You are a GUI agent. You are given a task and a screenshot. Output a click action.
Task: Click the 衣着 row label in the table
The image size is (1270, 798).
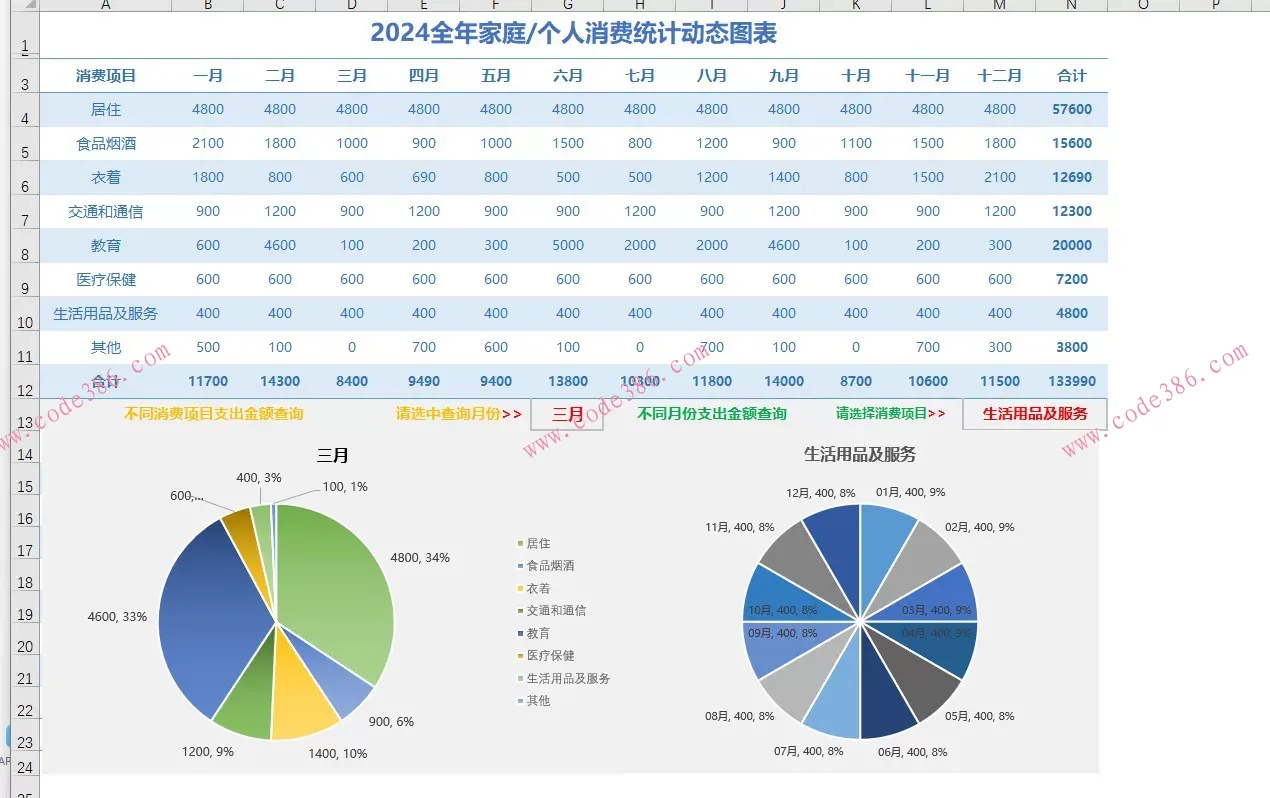click(x=106, y=178)
